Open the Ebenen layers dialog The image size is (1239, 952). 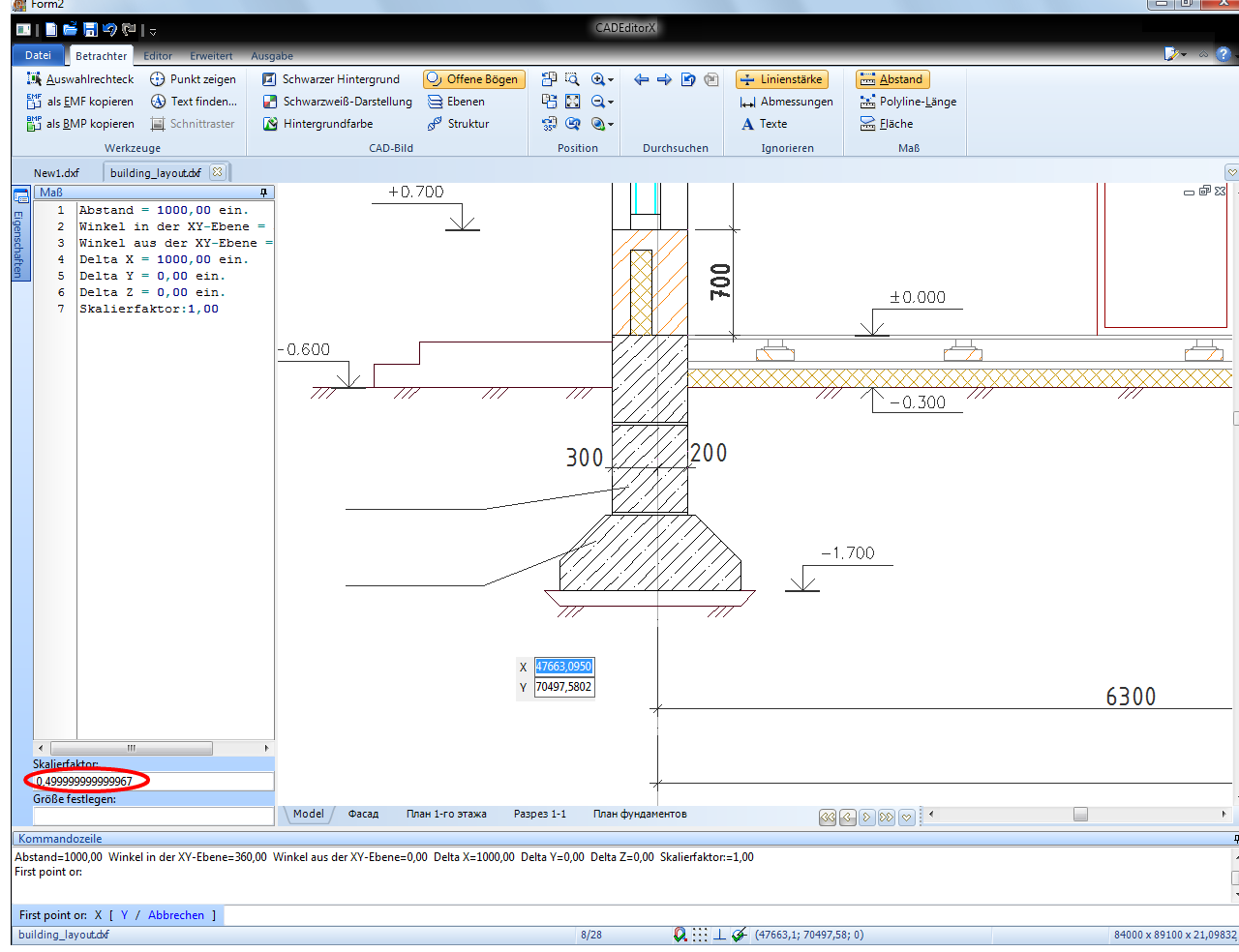(x=456, y=102)
